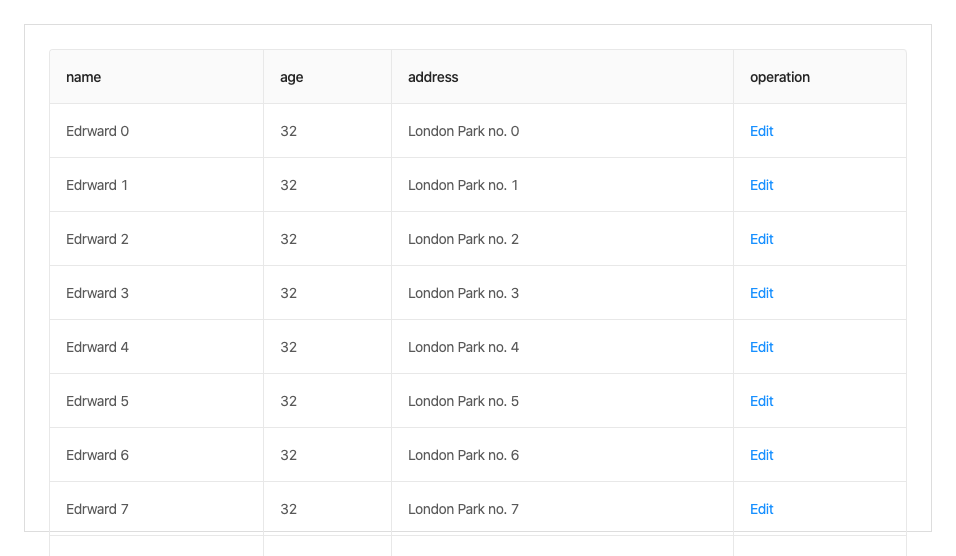956x556 pixels.
Task: Click the Edrward 0 name cell
Action: tap(97, 131)
